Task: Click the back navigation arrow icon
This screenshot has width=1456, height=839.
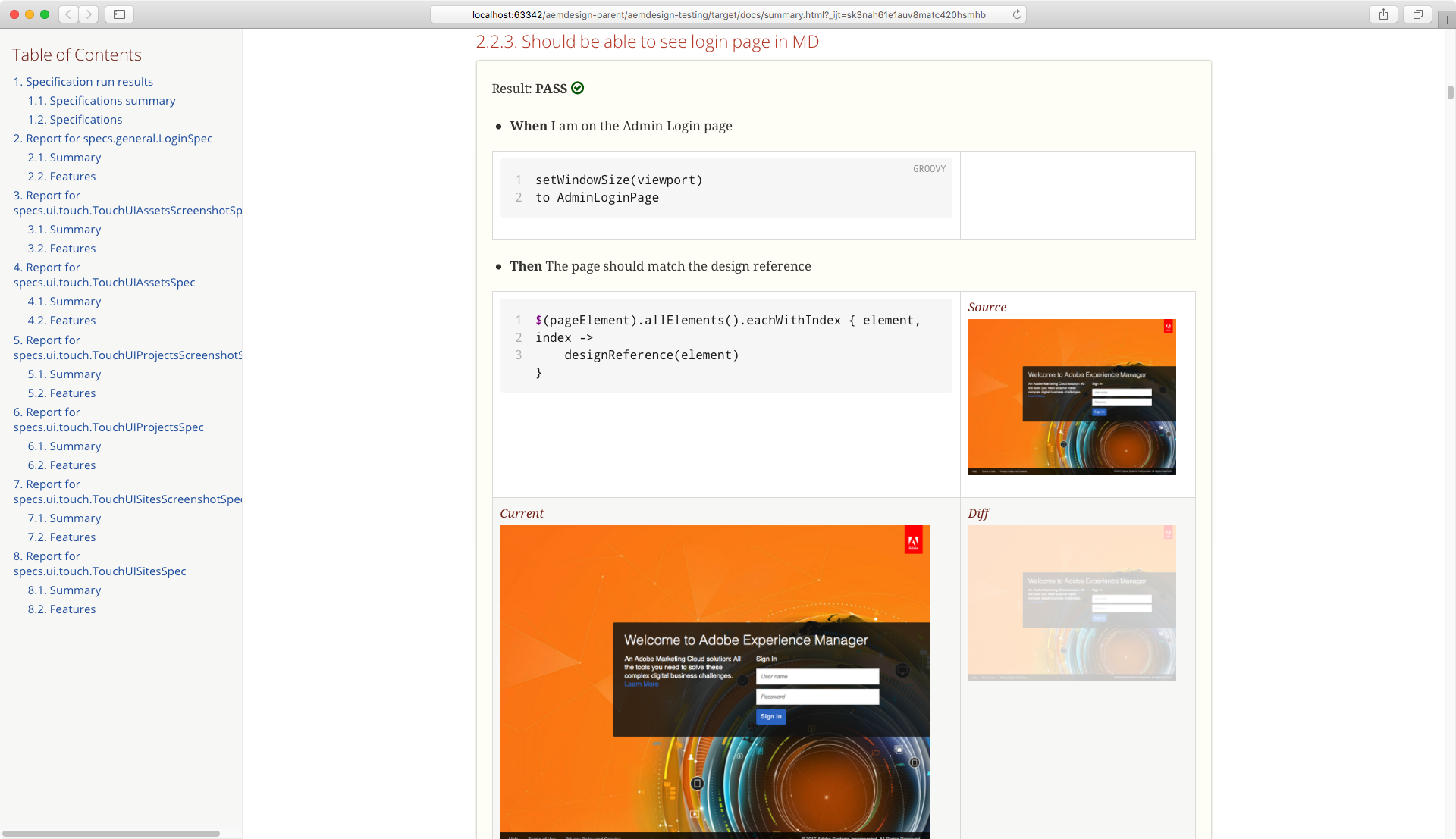Action: click(68, 14)
